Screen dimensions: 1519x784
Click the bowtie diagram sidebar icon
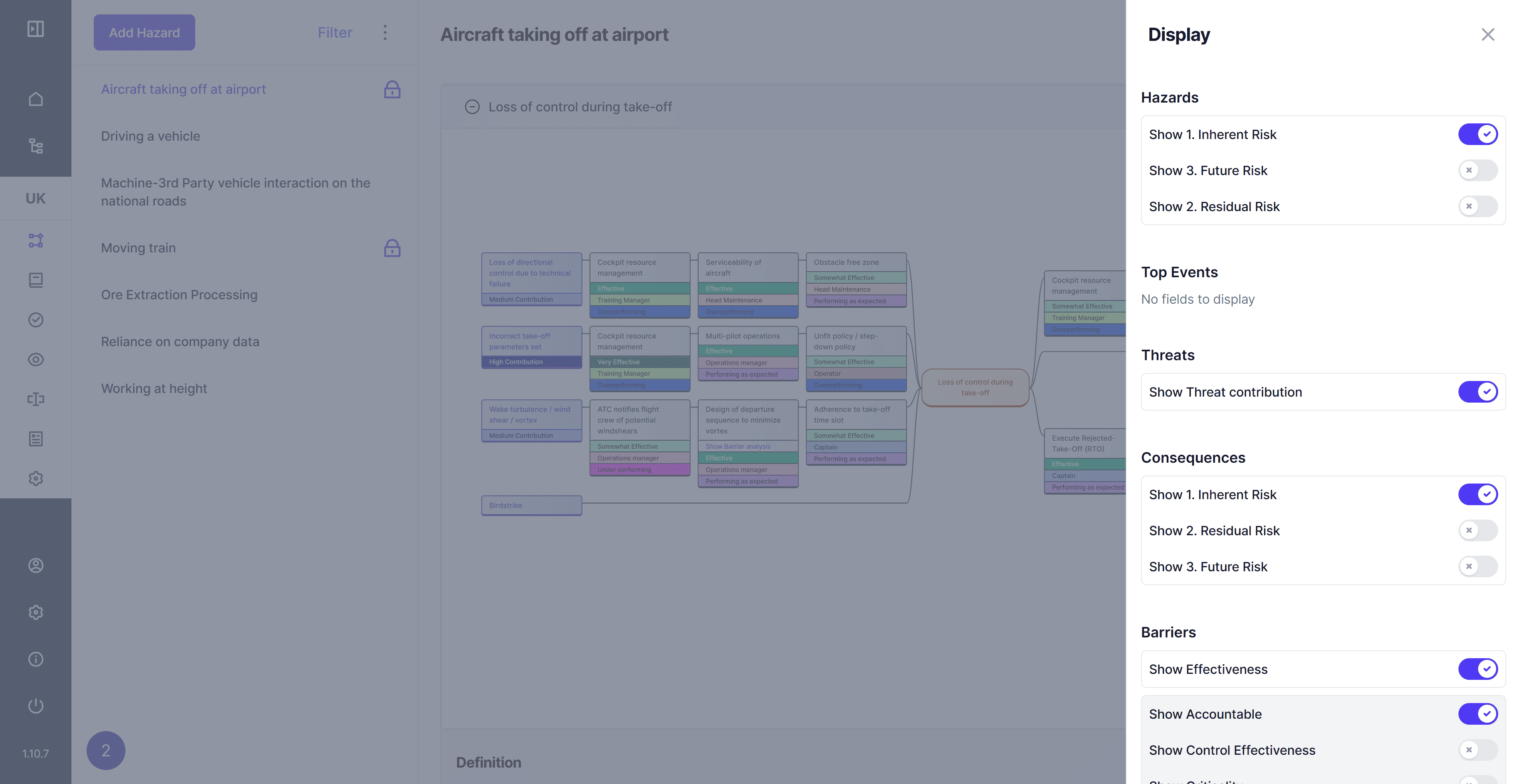click(35, 240)
